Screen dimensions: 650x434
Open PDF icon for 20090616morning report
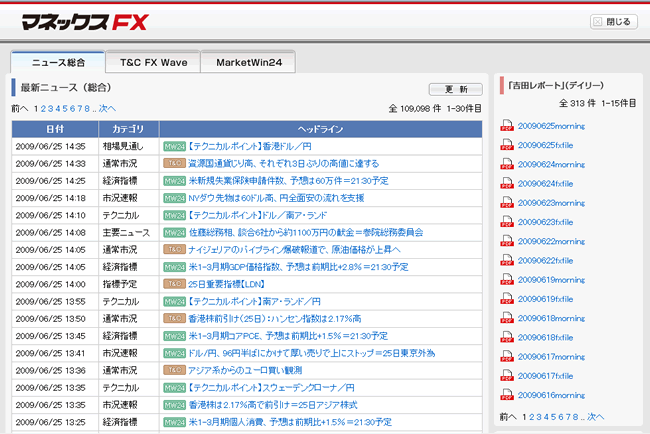[x=507, y=395]
